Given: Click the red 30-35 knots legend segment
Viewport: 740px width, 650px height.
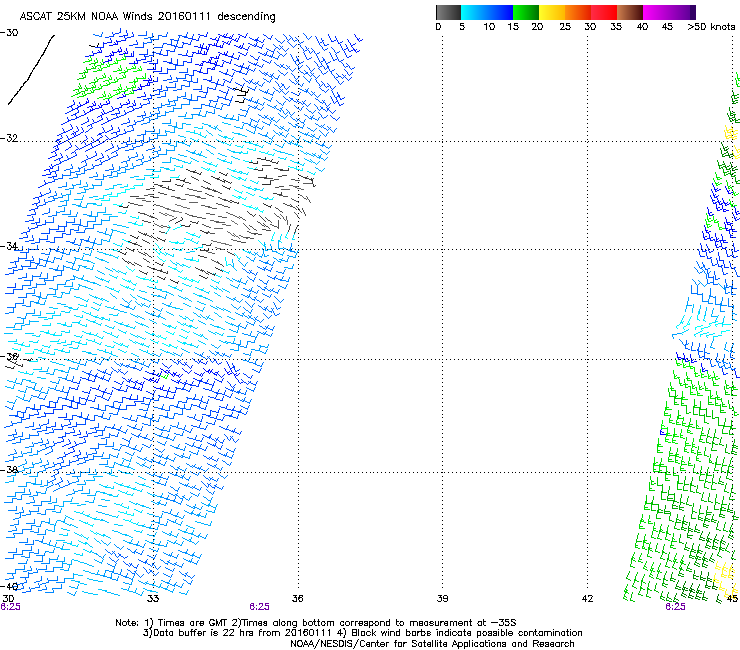Looking at the screenshot, I should click(604, 12).
